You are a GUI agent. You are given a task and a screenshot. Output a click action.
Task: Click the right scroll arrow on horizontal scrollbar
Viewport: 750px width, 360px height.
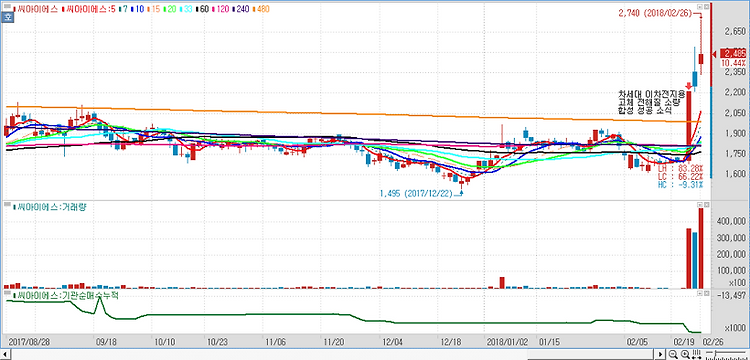tap(661, 354)
